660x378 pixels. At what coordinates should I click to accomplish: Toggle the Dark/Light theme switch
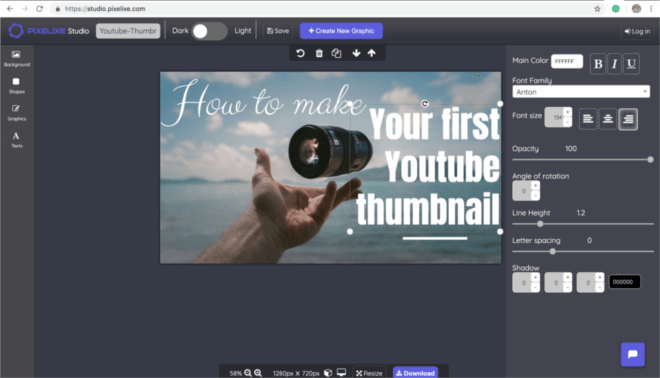point(209,31)
